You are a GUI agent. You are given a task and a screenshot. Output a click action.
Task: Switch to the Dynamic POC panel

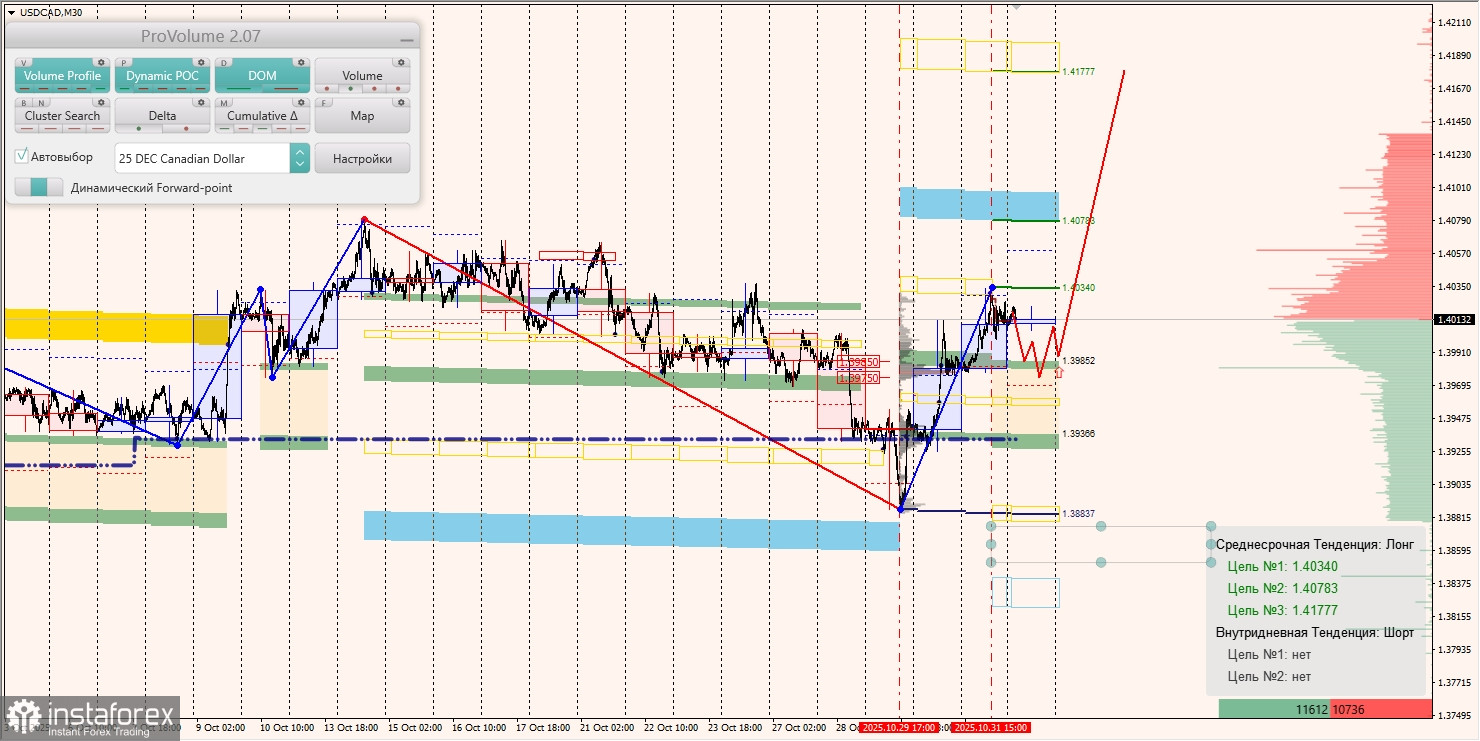[x=163, y=75]
